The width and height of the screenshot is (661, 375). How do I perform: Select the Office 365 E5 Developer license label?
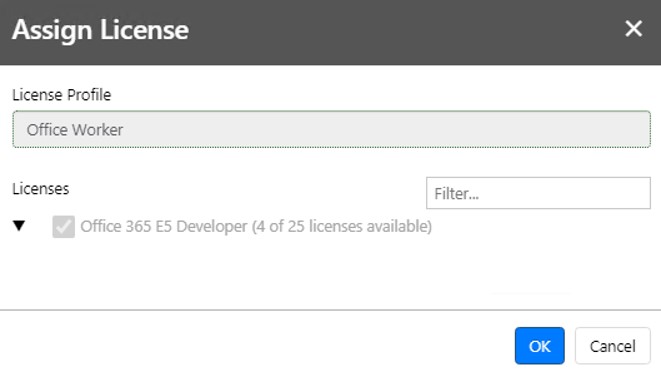[164, 227]
